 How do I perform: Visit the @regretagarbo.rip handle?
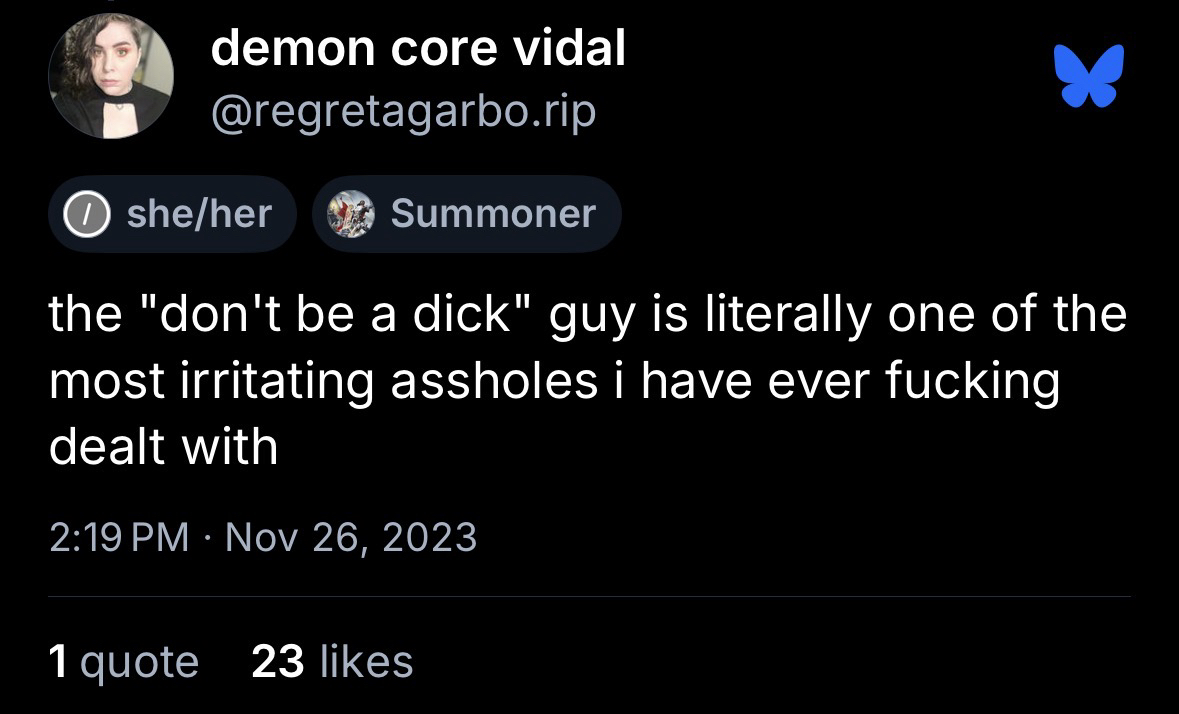pos(402,112)
